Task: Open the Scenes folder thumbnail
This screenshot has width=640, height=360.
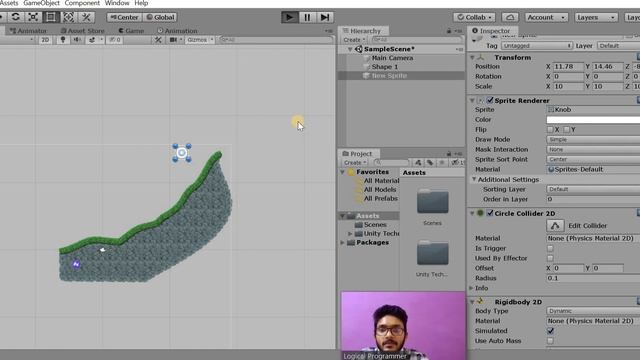Action: coord(433,201)
